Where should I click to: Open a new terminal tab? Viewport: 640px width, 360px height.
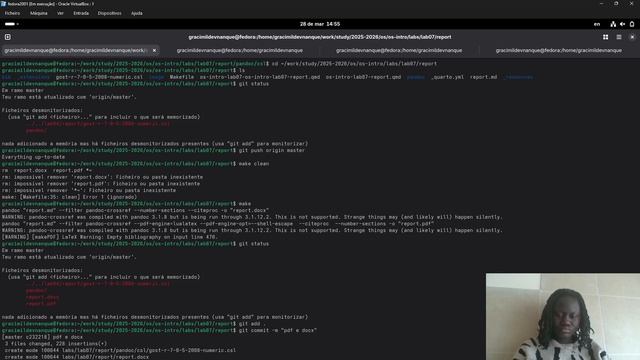point(8,37)
